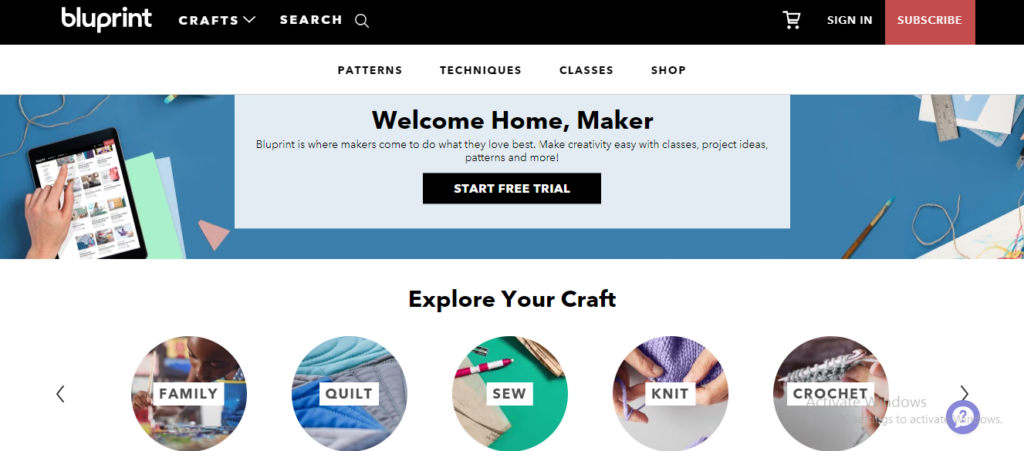Open the purple help chat bubble
1024x451 pixels.
963,417
